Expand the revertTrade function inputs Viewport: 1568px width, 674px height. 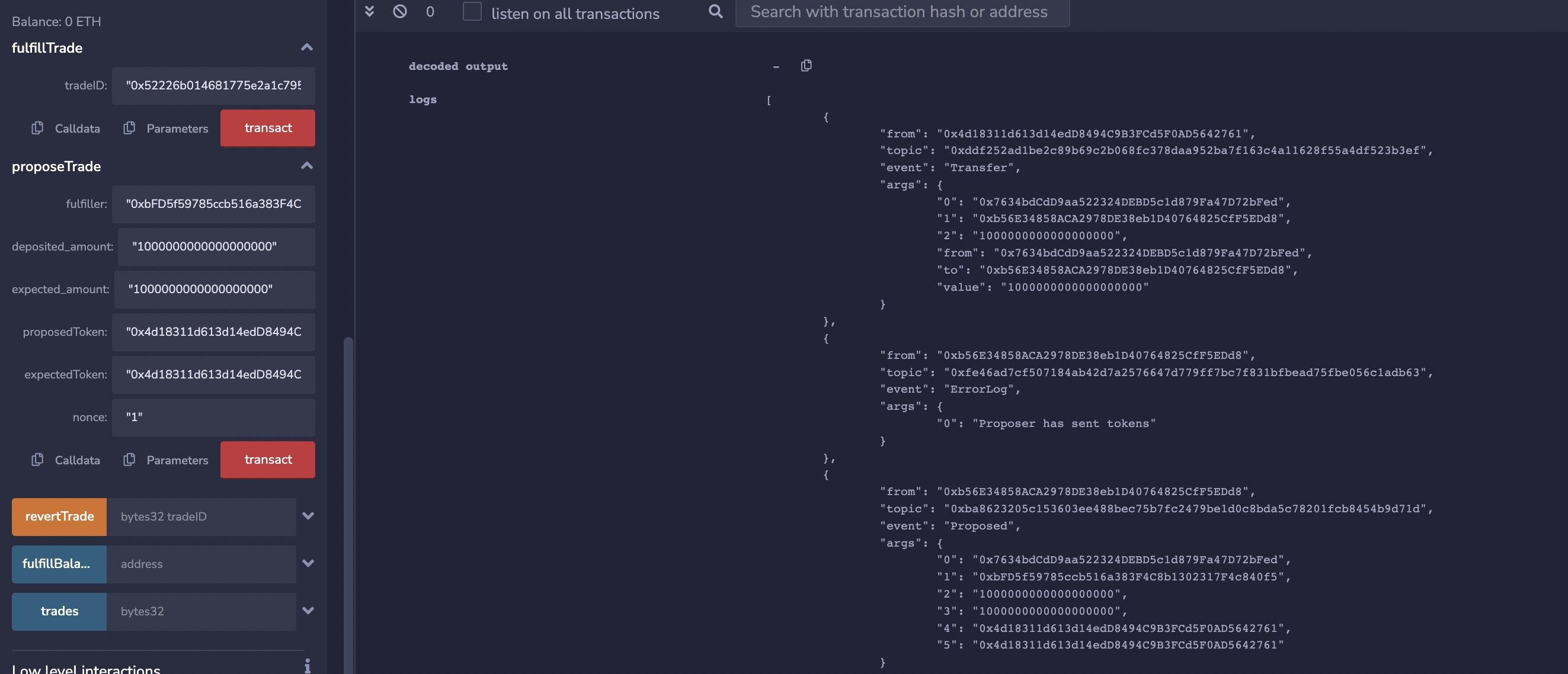pyautogui.click(x=308, y=516)
